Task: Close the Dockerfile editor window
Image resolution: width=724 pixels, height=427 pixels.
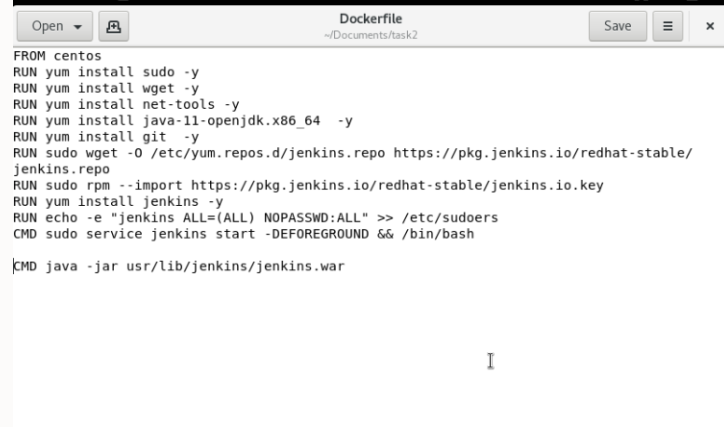Action: tap(710, 26)
